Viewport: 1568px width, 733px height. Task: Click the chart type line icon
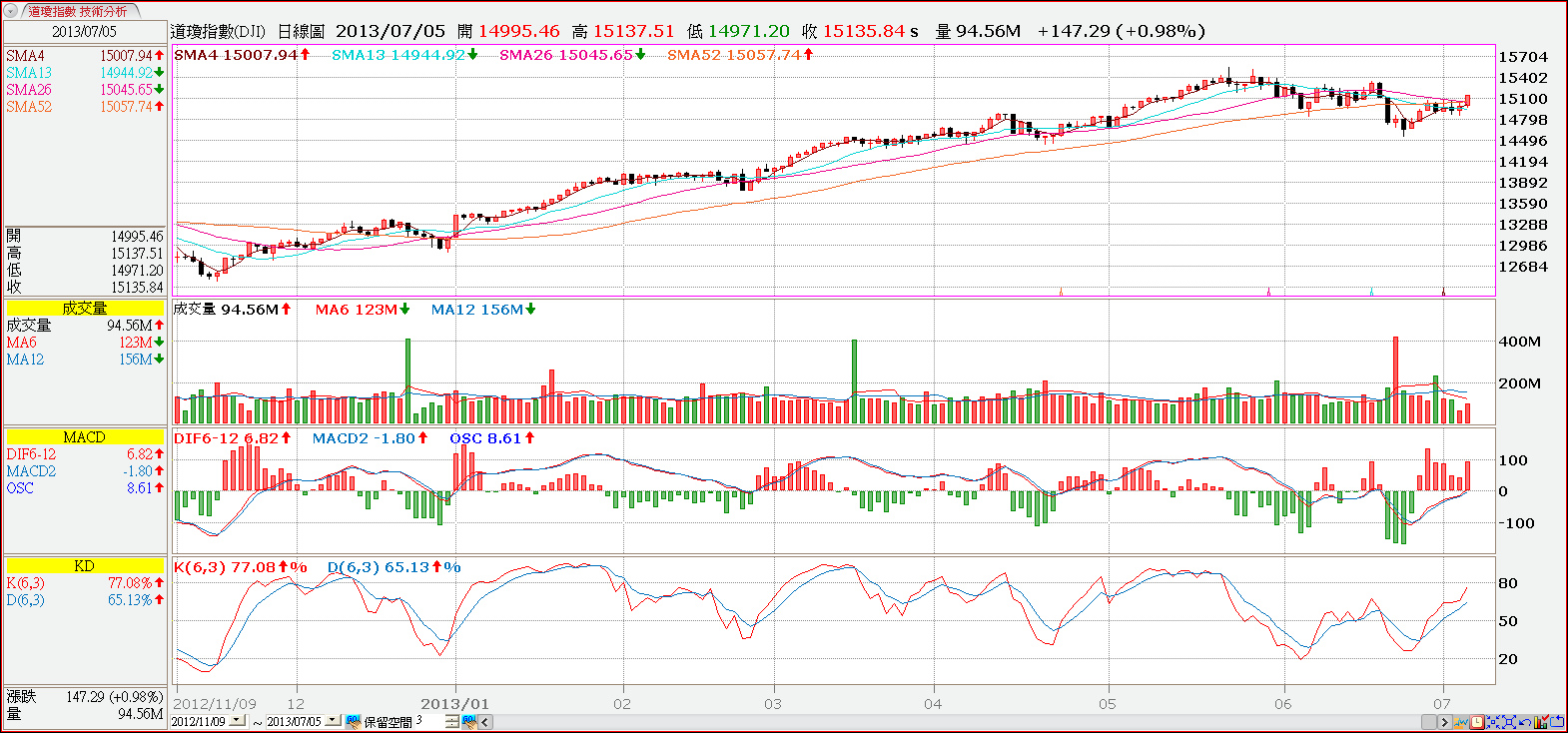(x=1461, y=722)
